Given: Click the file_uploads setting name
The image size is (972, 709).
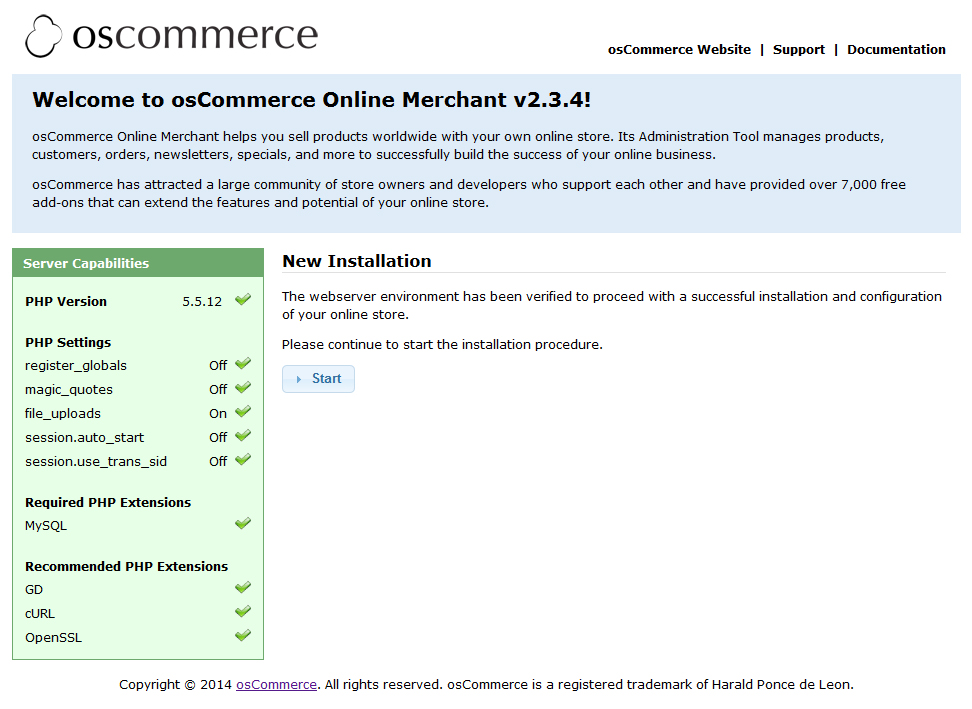Looking at the screenshot, I should coord(63,414).
